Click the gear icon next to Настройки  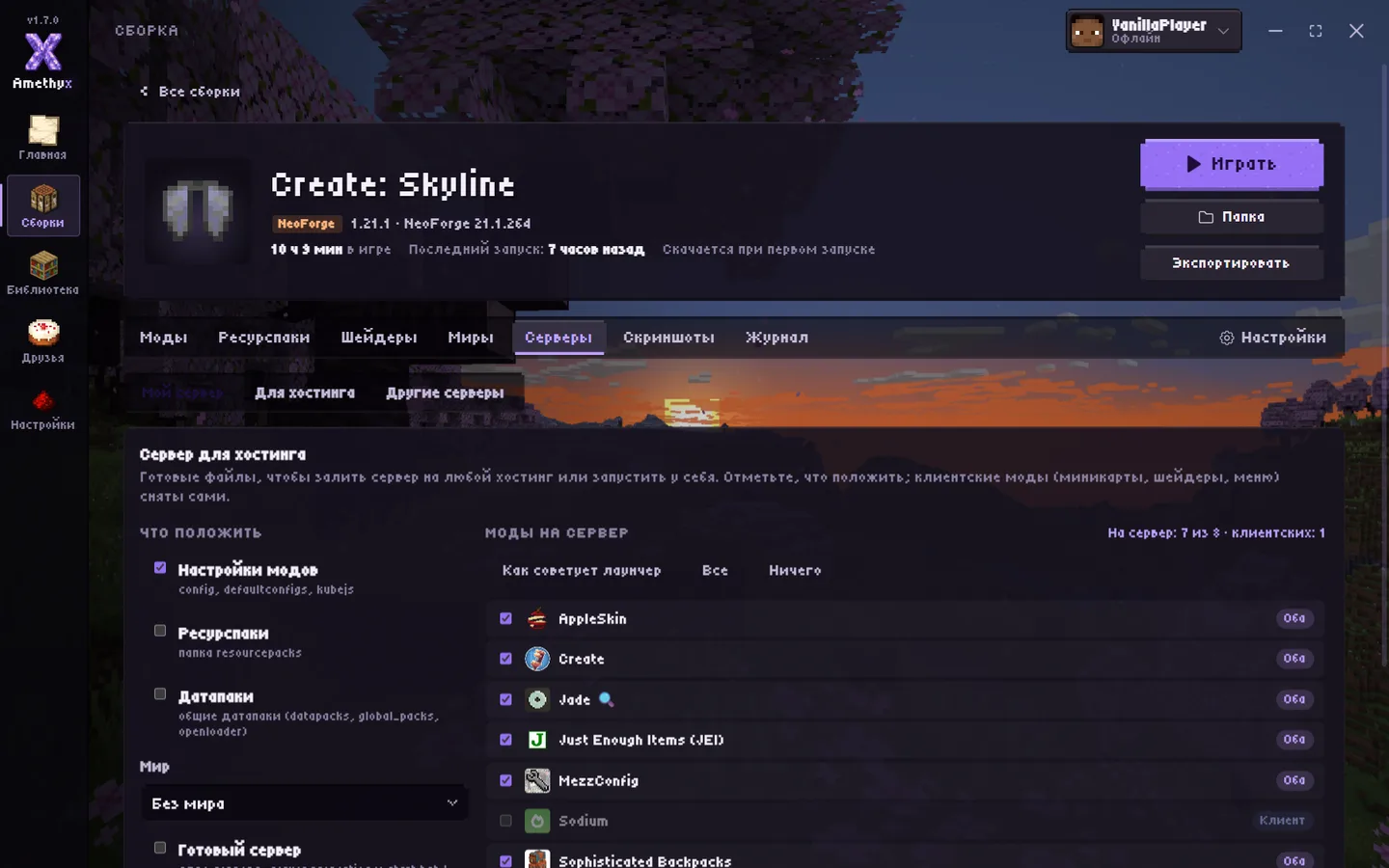(1227, 338)
